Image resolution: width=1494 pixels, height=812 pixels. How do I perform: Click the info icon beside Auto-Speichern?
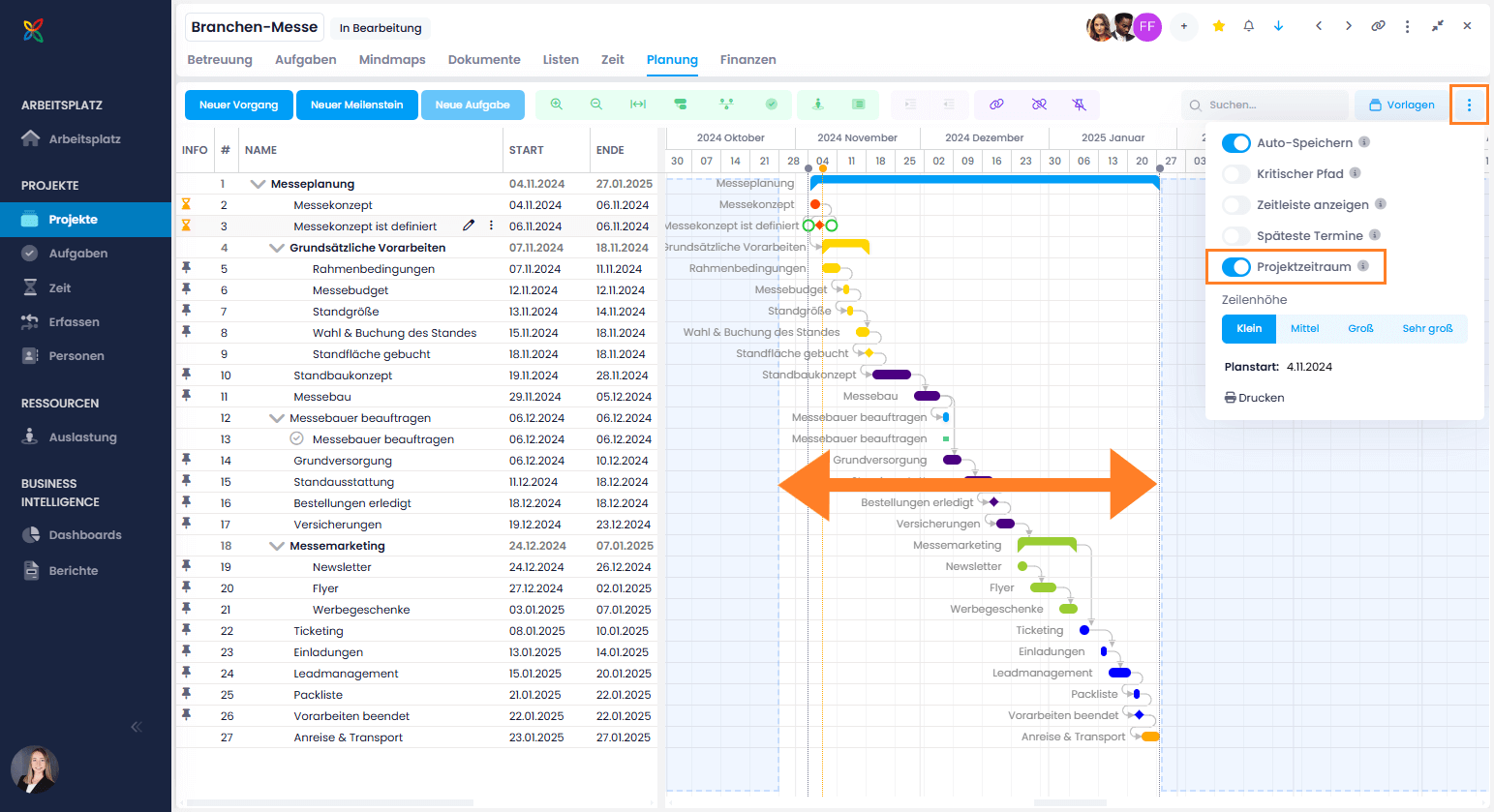click(1364, 142)
